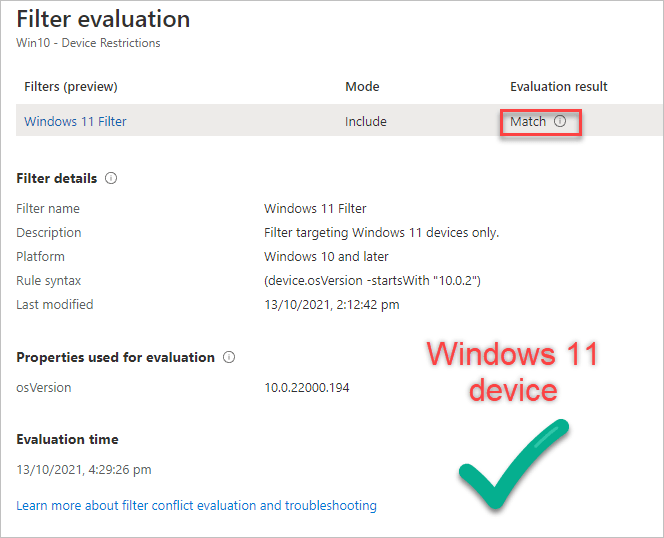This screenshot has width=664, height=538.
Task: Click info icon beside Properties used for evaluation
Action: (229, 357)
